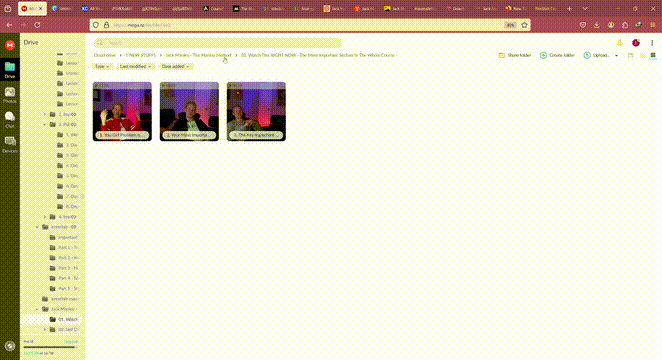662x360 pixels.
Task: Open the Chat section in sidebar
Action: coord(10,119)
